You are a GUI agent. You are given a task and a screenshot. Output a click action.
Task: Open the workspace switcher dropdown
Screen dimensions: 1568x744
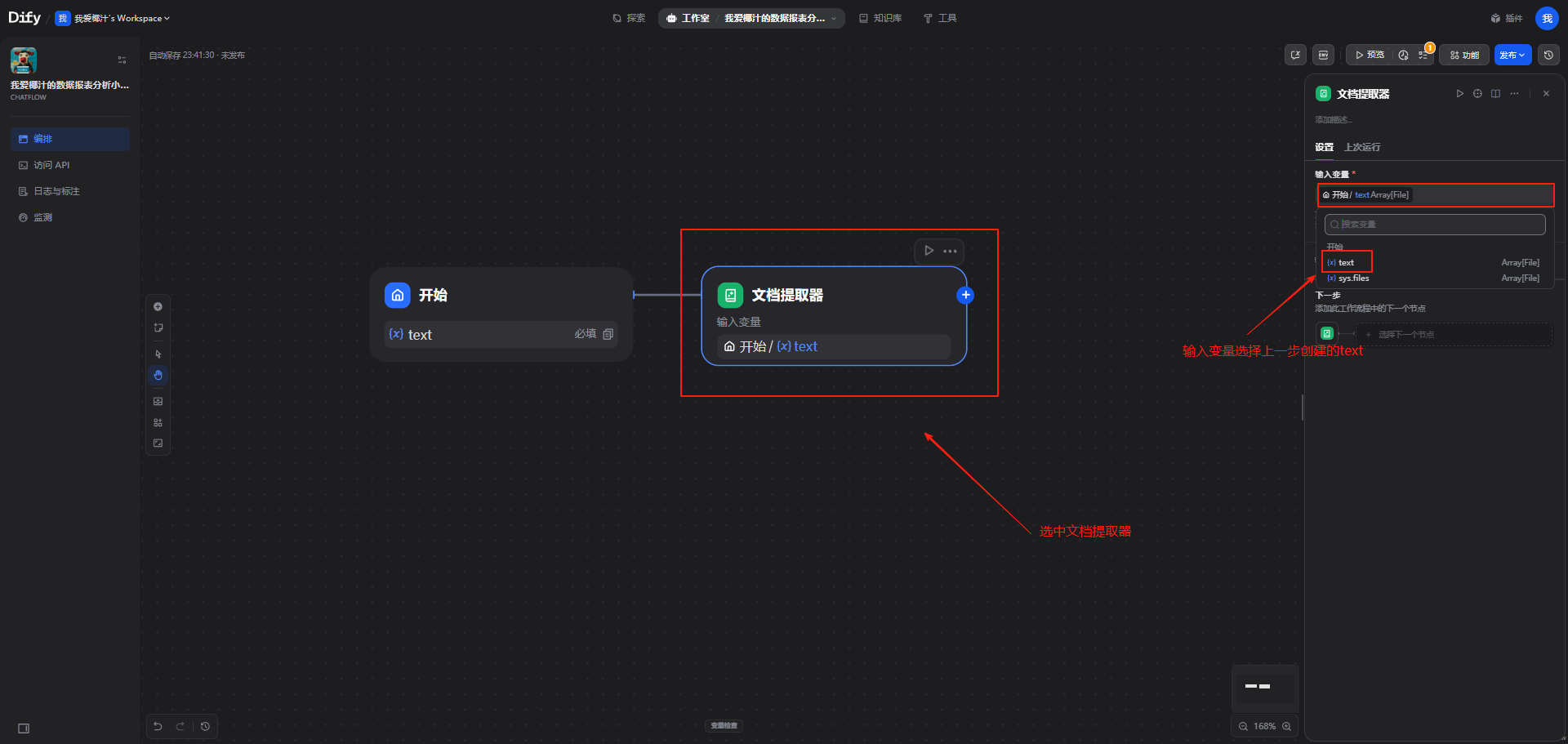click(114, 18)
